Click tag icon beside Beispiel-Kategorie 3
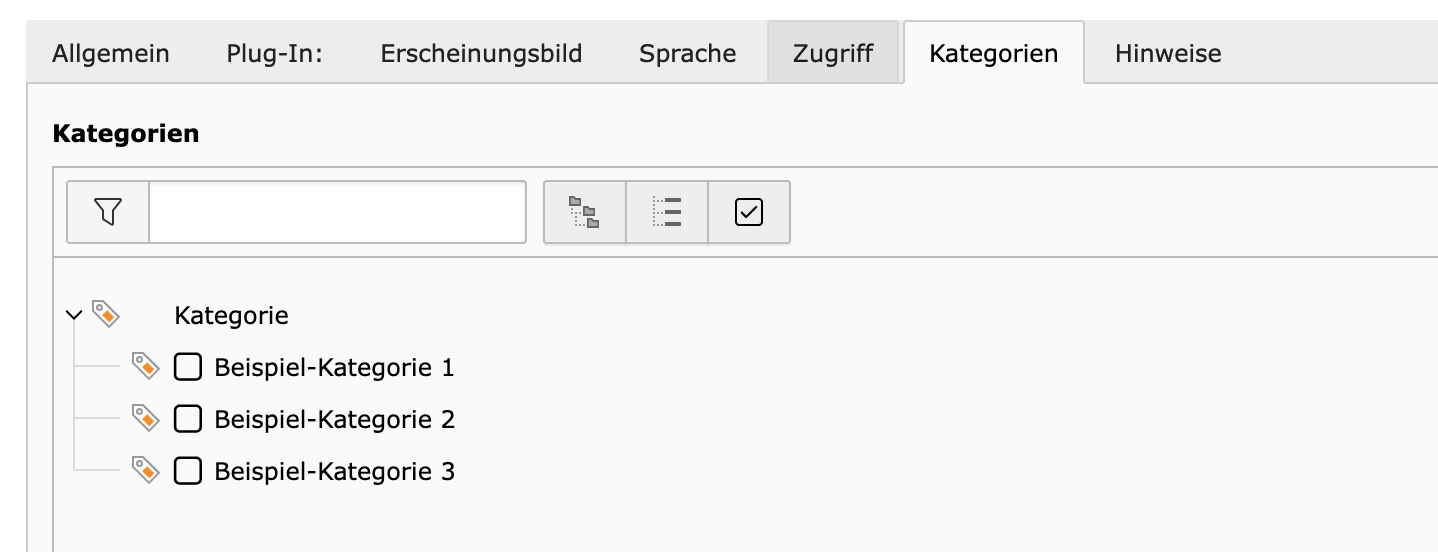The height and width of the screenshot is (552, 1438). click(146, 470)
